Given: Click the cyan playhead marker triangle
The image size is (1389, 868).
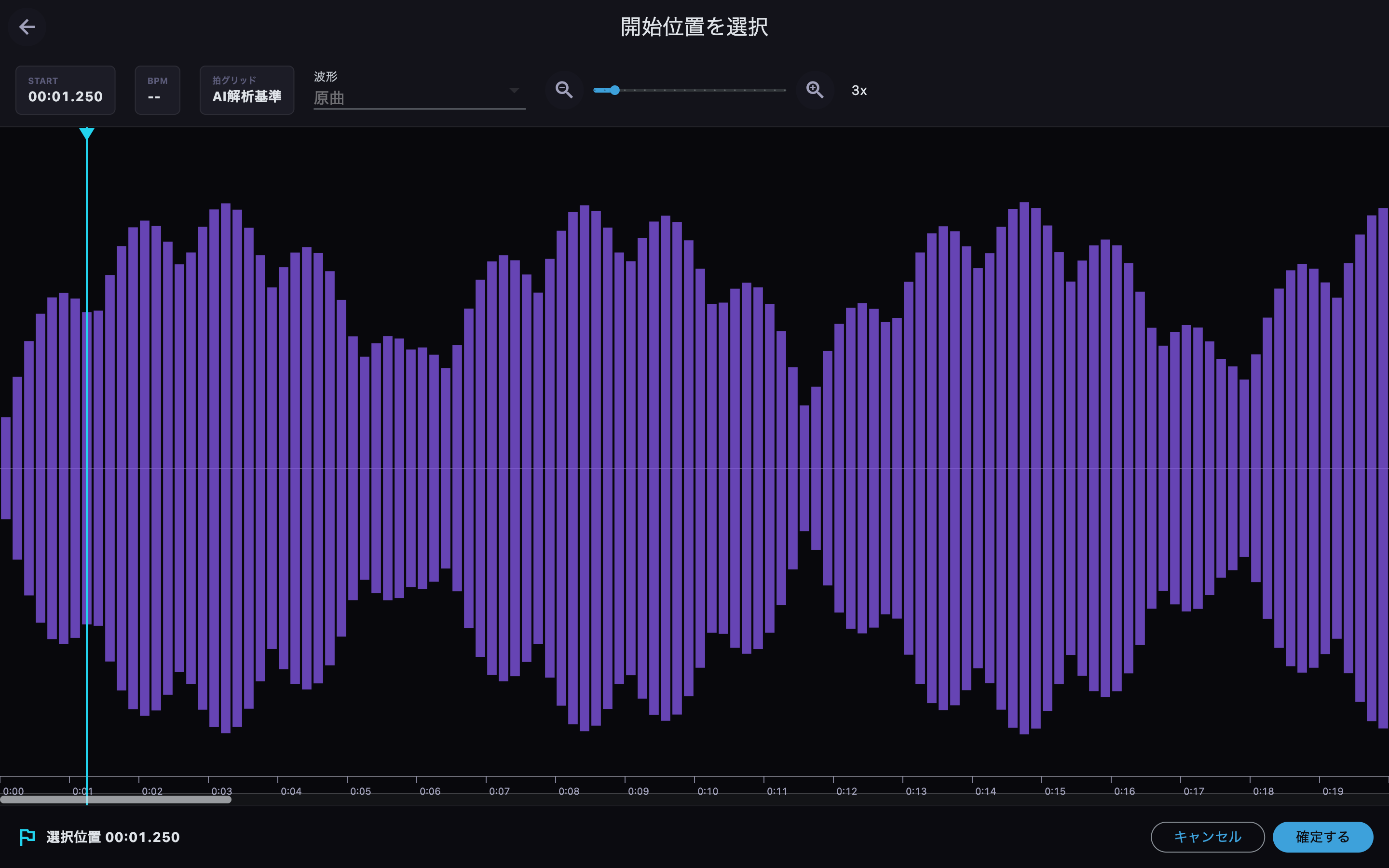Looking at the screenshot, I should coord(87,135).
